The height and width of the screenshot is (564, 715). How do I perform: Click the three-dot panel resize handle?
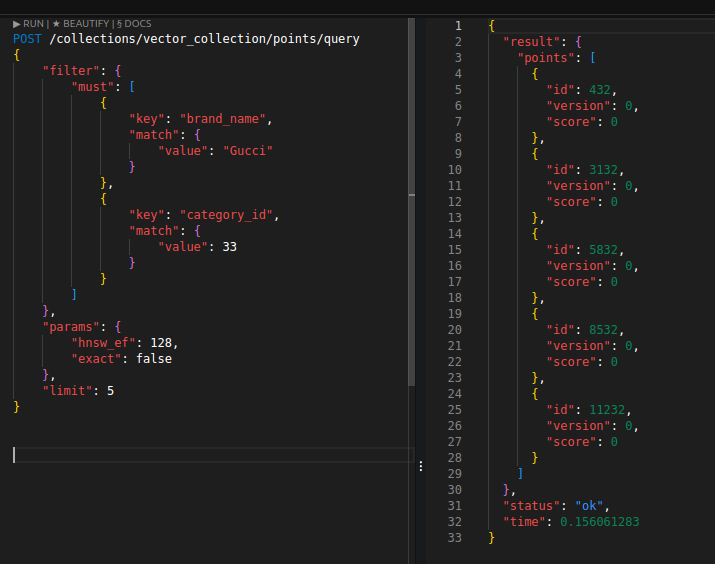(420, 466)
